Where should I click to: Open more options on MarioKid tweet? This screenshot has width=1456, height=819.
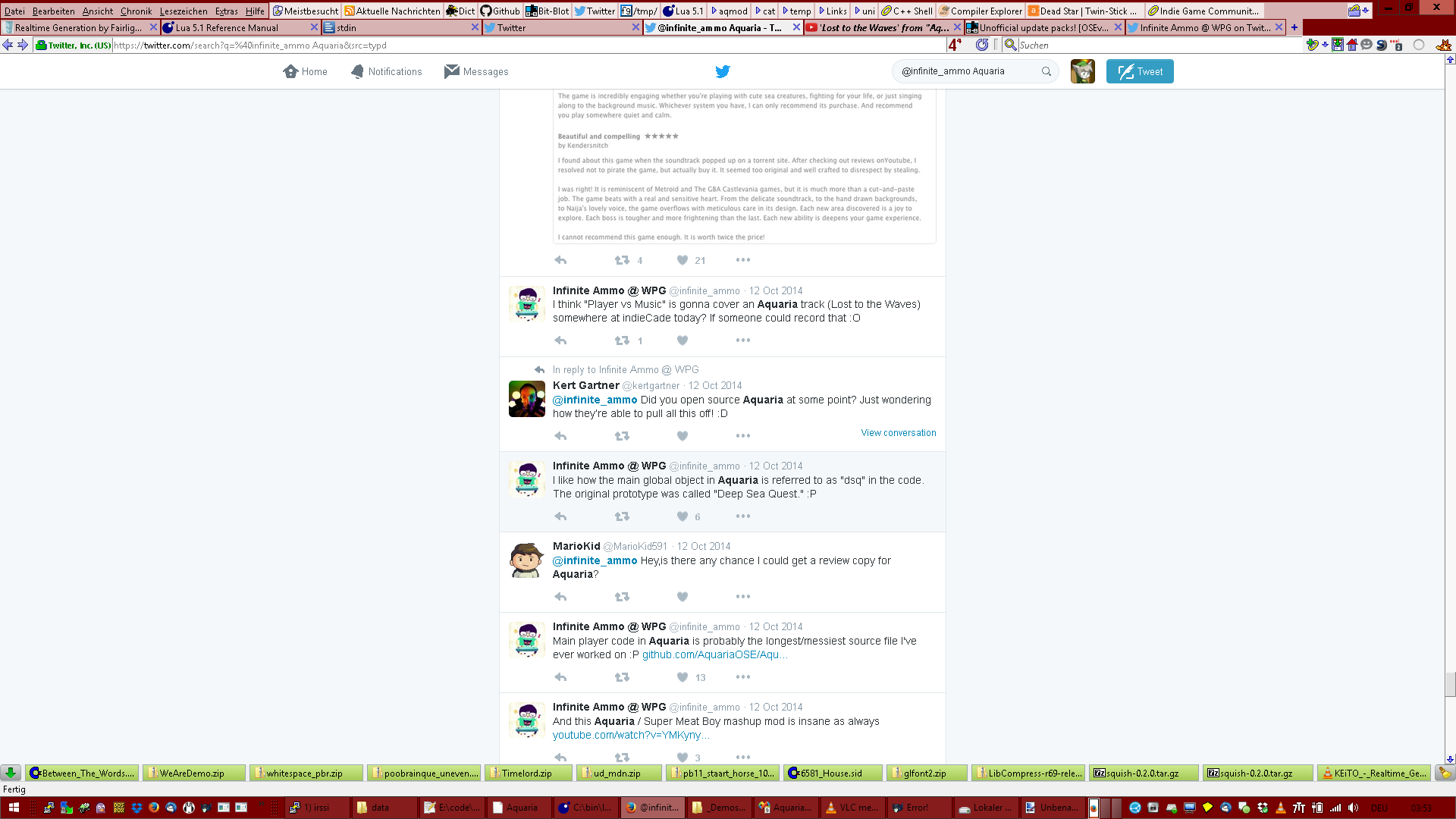click(743, 597)
